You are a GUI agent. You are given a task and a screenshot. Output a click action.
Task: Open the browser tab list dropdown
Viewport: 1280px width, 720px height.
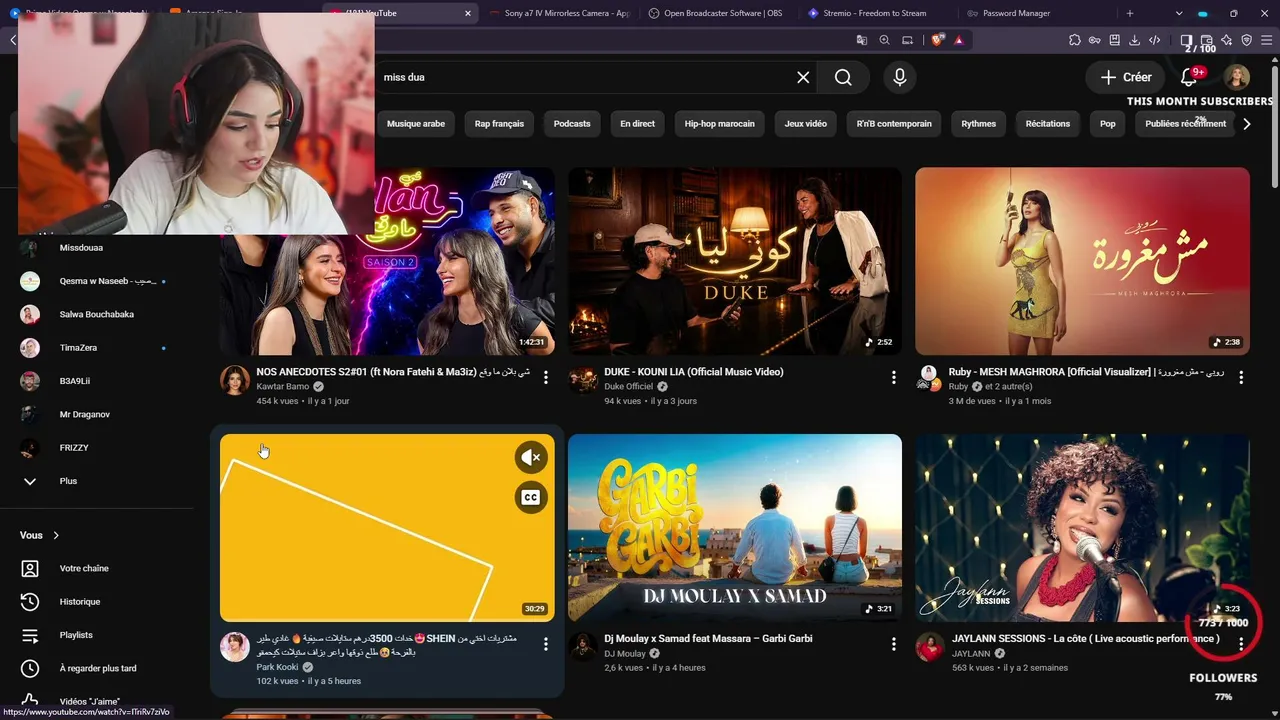[1180, 13]
